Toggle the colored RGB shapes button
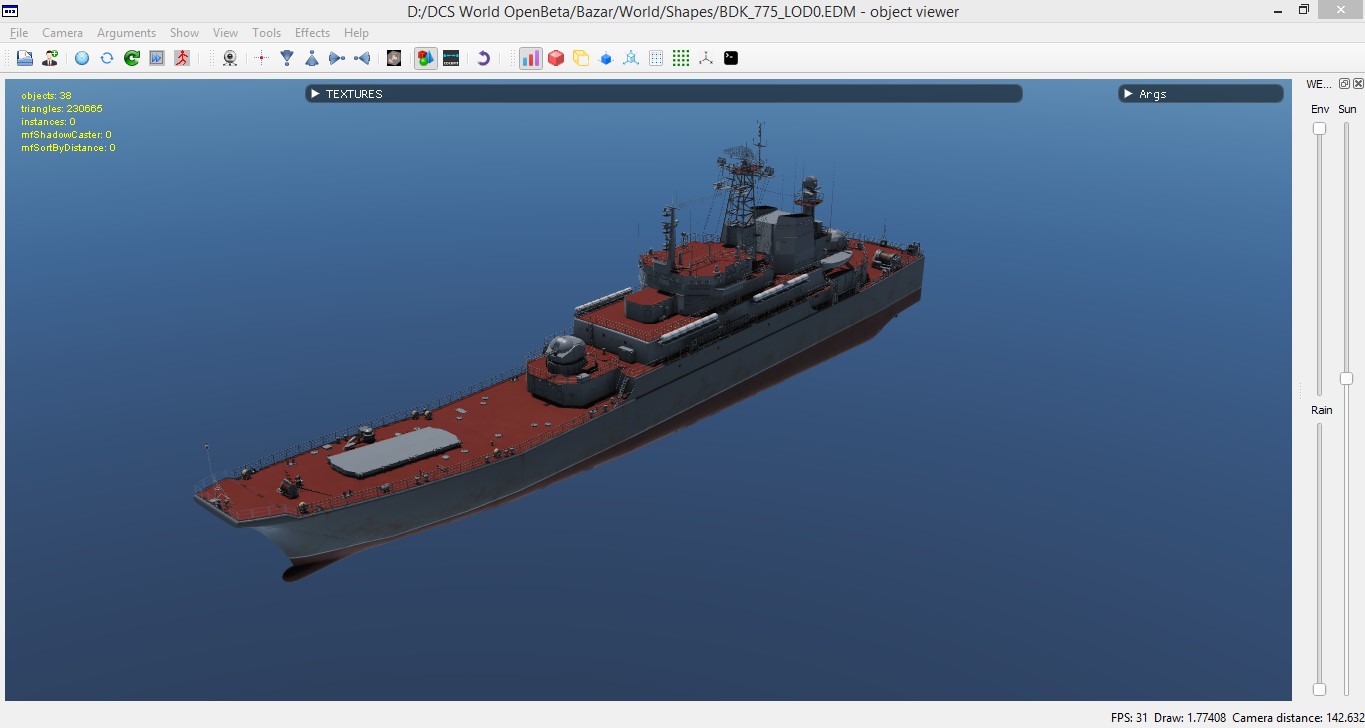Image resolution: width=1365 pixels, height=728 pixels. 426,58
